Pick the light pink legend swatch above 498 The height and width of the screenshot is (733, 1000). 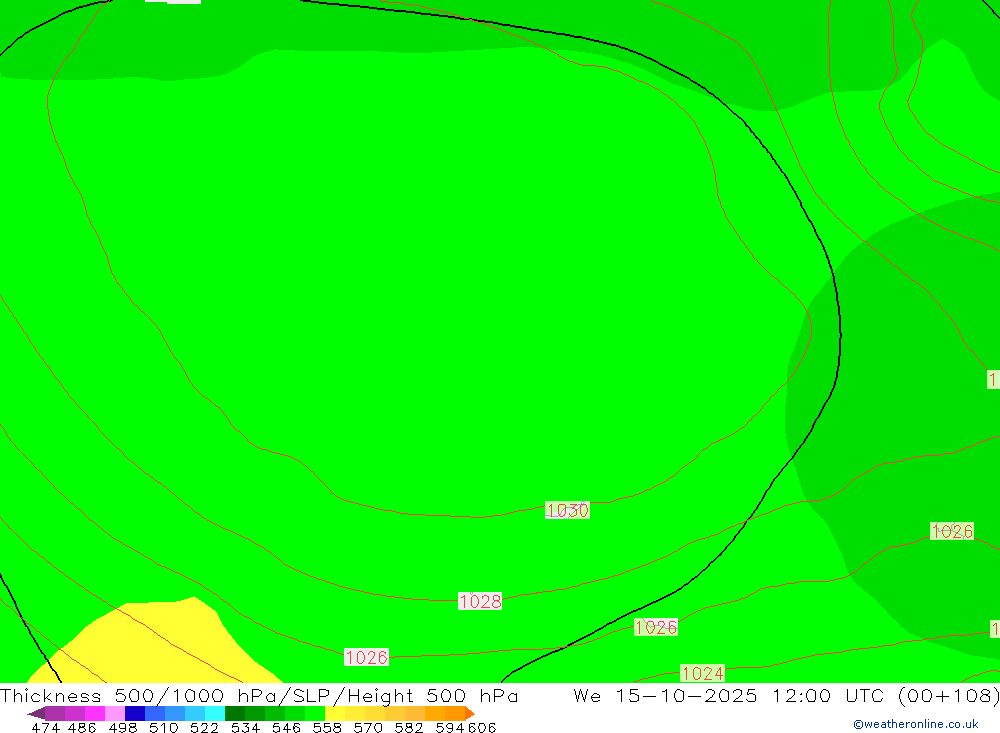pyautogui.click(x=115, y=713)
